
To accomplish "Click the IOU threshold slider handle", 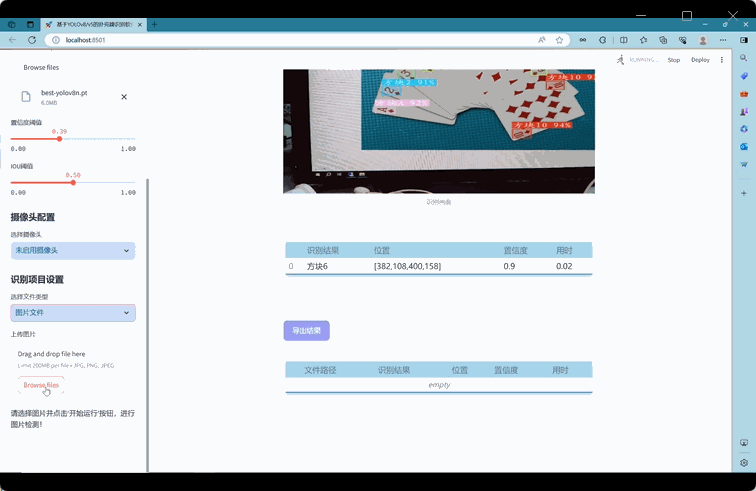I will coord(73,182).
